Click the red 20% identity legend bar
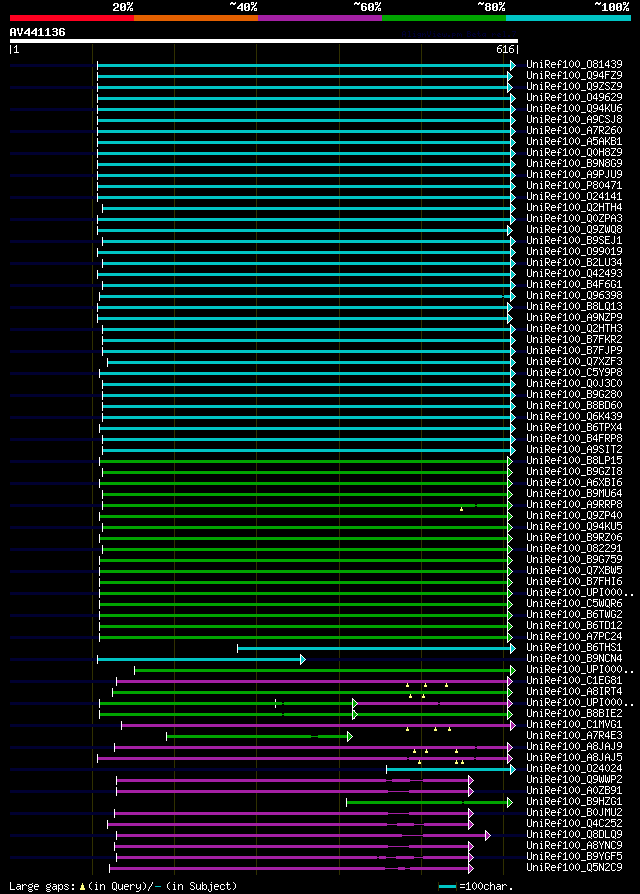Image resolution: width=640 pixels, height=894 pixels. [x=72, y=18]
